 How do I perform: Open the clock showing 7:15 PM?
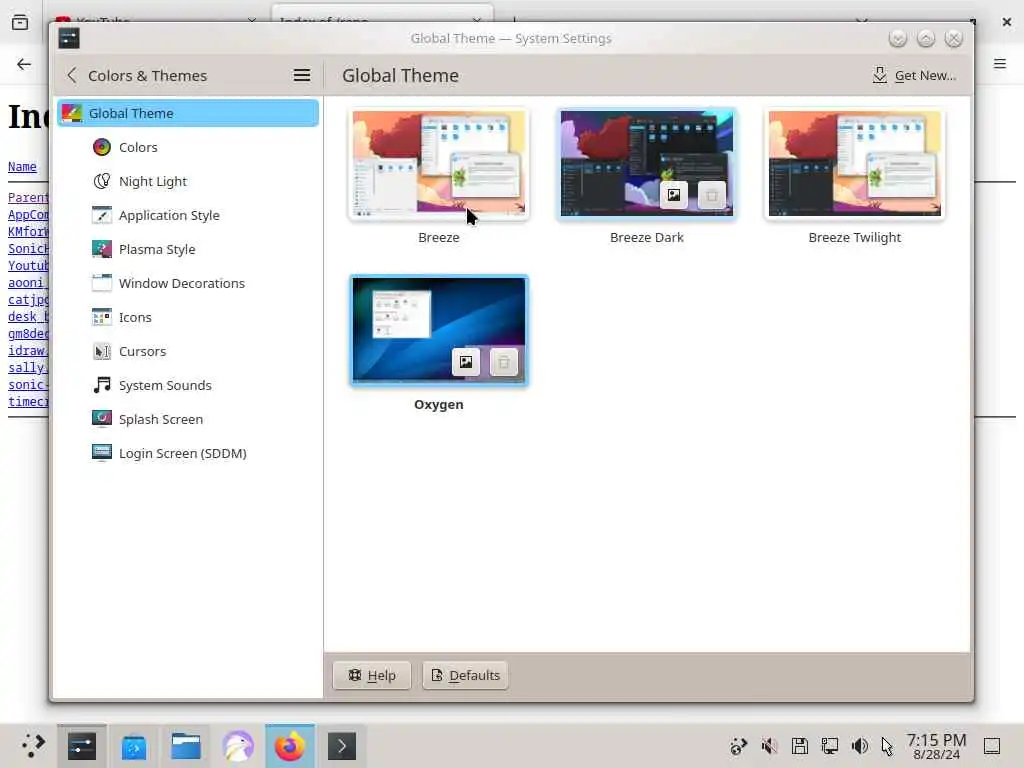pyautogui.click(x=936, y=746)
